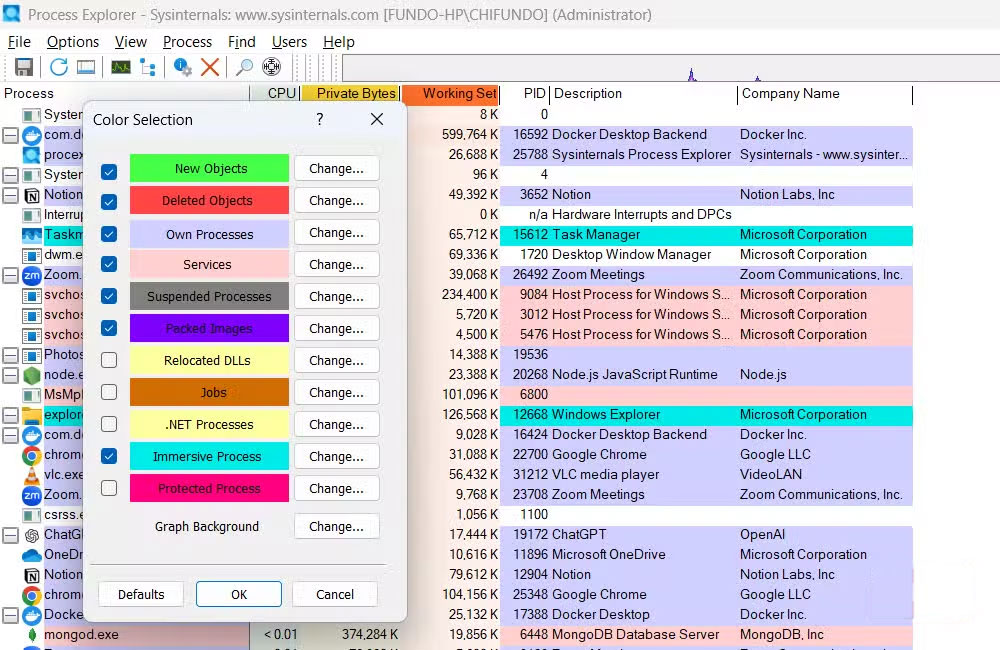The image size is (1000, 650).
Task: Click the Find magnifying glass icon
Action: point(243,67)
